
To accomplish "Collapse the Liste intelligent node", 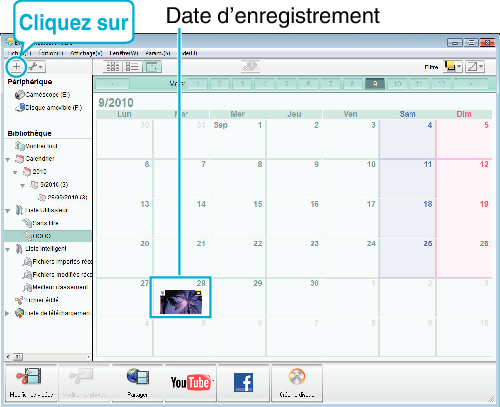I will [8, 249].
